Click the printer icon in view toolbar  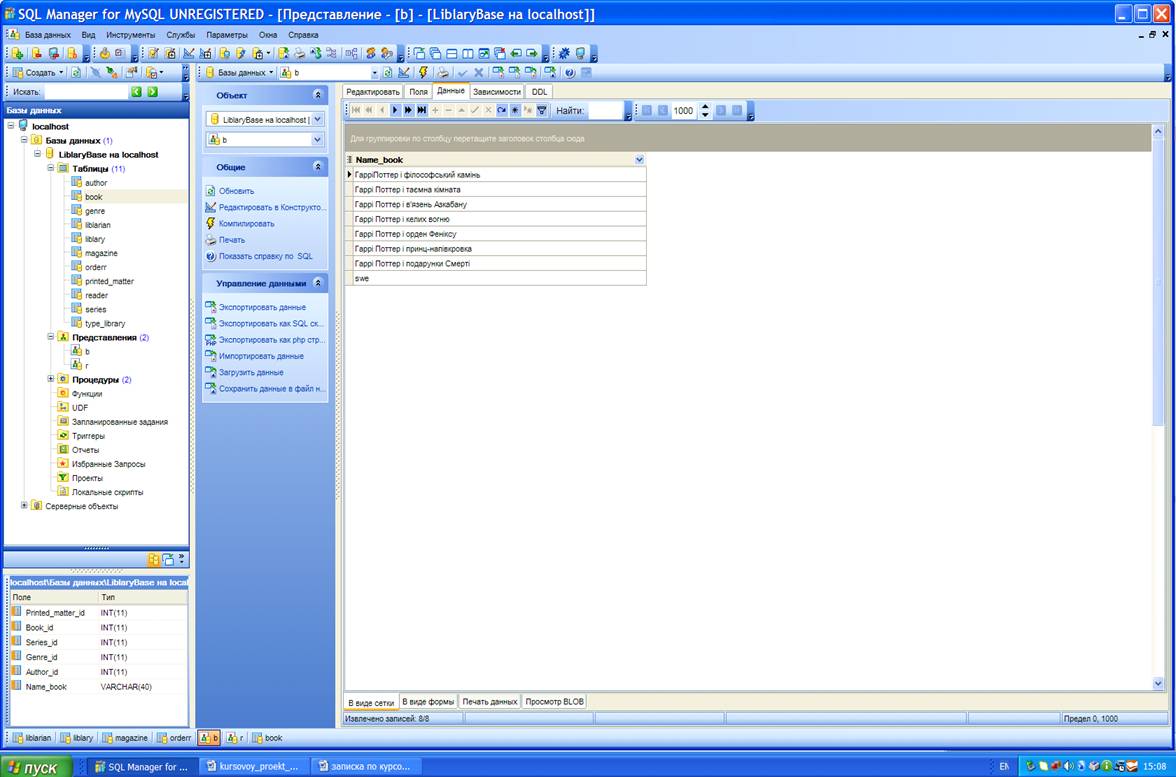(x=442, y=73)
